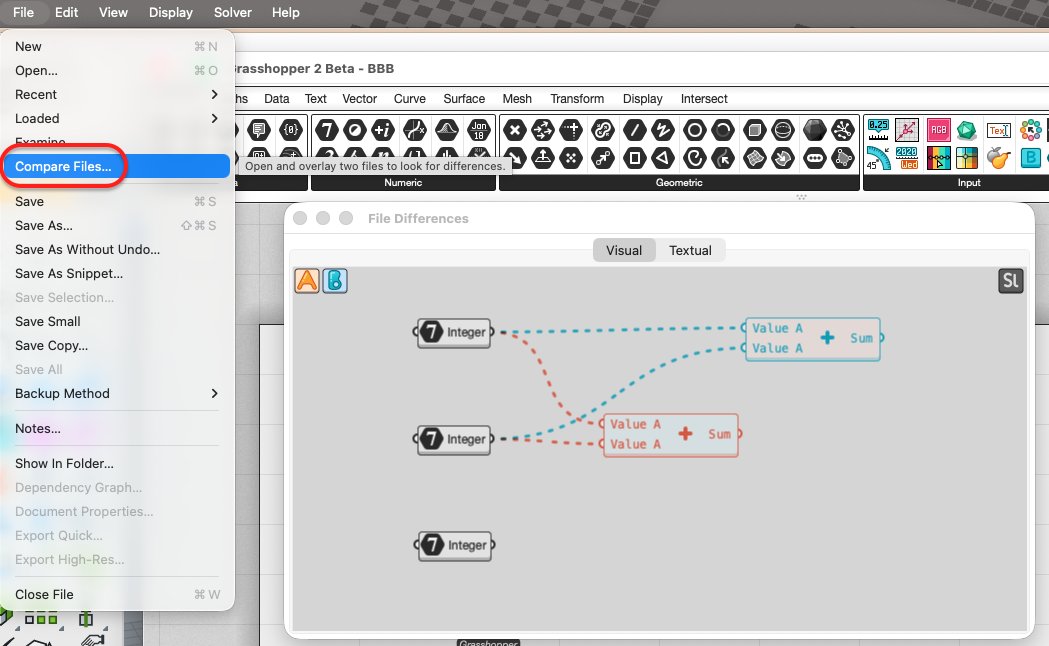This screenshot has width=1049, height=646.
Task: Click the SL button in File Differences
Action: [x=1011, y=281]
